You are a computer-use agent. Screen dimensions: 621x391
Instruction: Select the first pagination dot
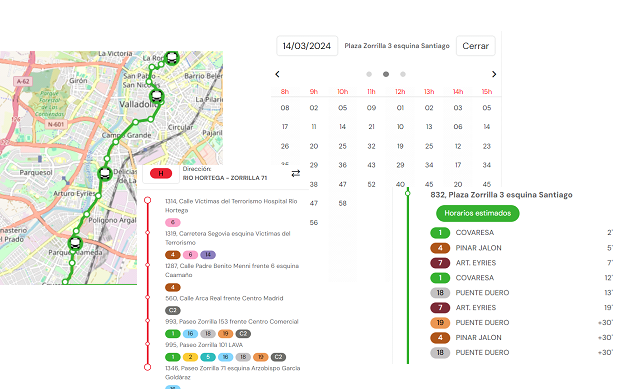tap(369, 74)
